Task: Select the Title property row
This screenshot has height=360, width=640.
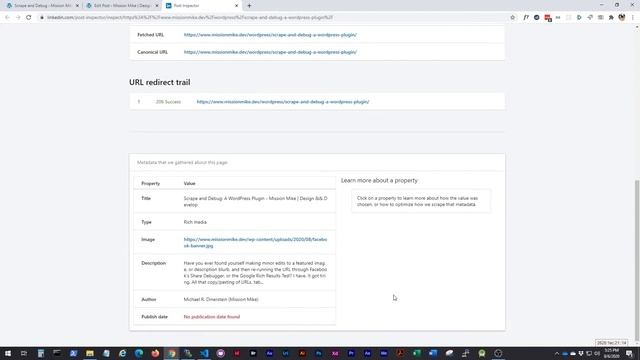Action: 235,202
